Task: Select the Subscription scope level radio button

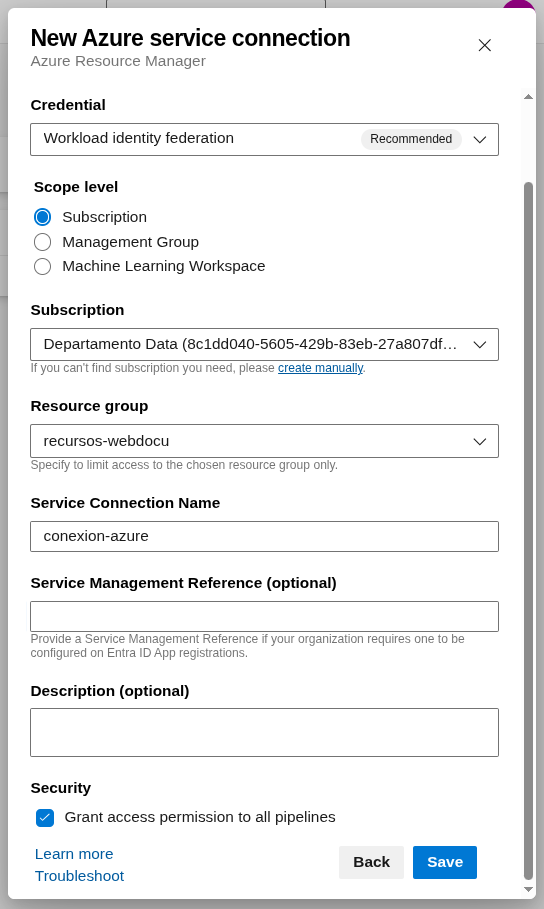Action: (42, 217)
